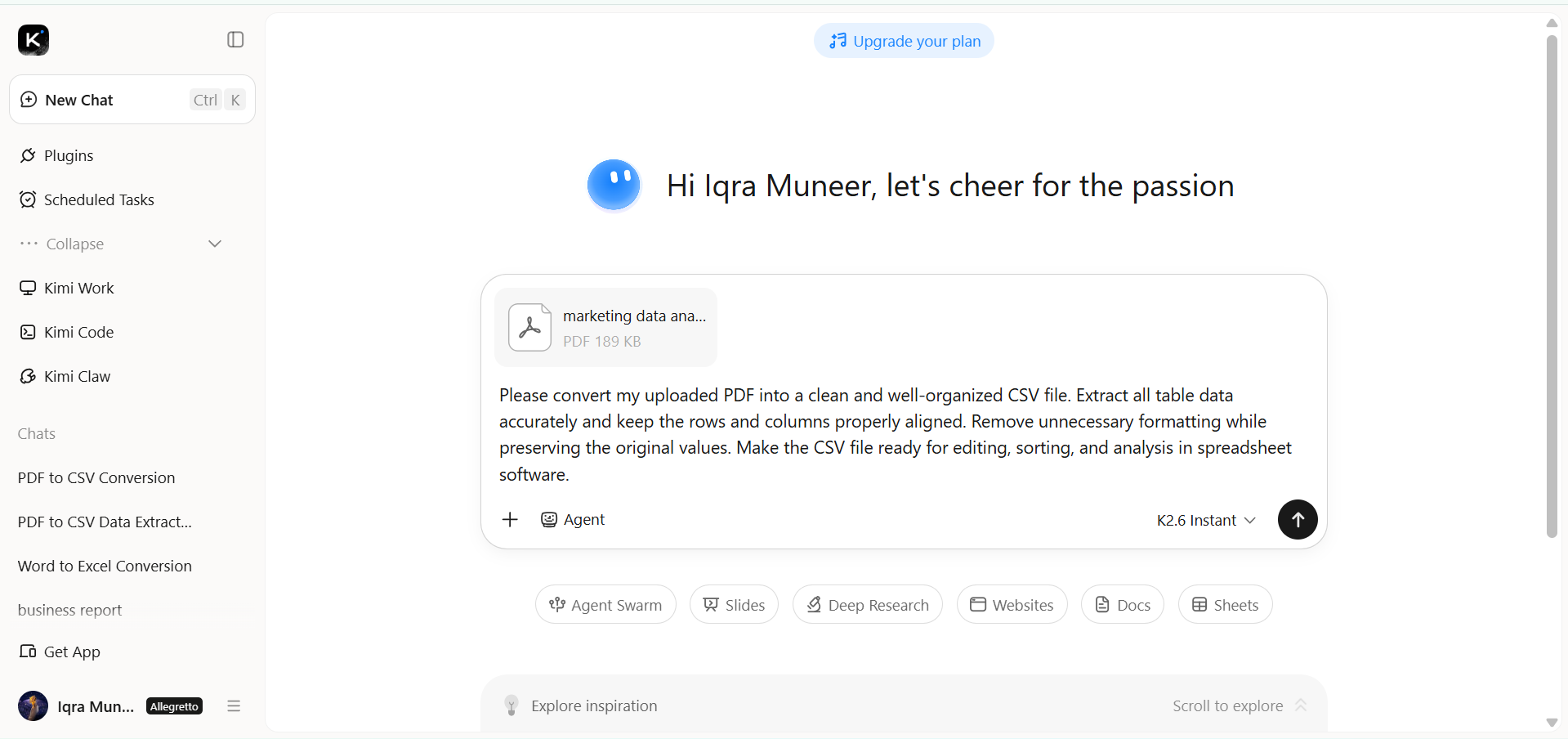Open the account menu hamburger icon

pos(234,705)
